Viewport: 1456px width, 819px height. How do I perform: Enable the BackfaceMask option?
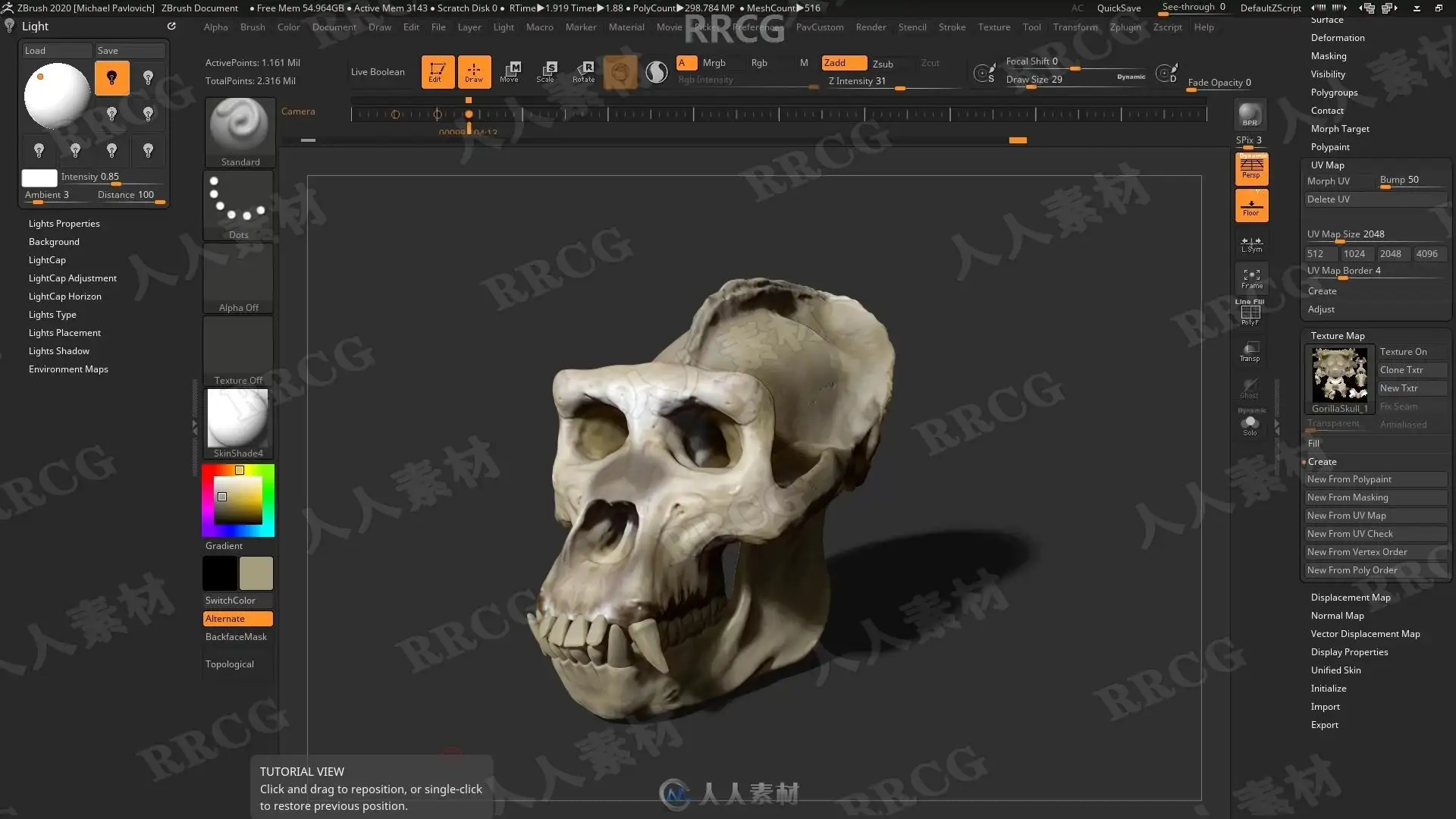(x=236, y=637)
